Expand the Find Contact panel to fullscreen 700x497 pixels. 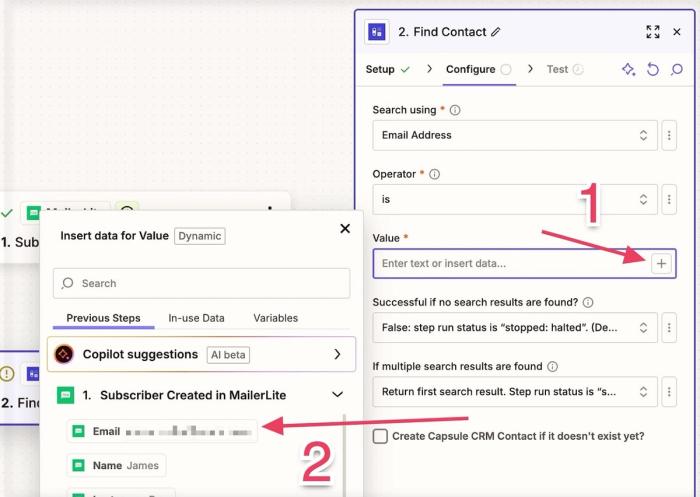653,32
